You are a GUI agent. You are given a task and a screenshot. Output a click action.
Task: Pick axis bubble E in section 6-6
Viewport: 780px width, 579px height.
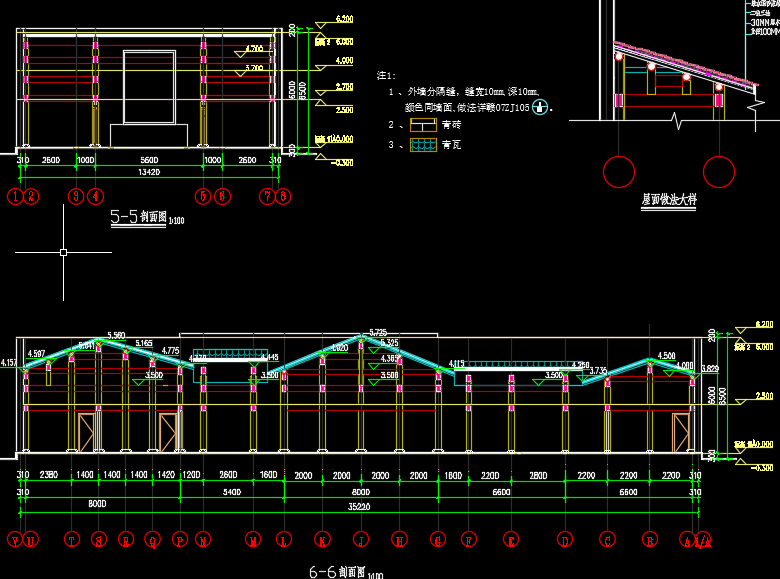(511, 540)
